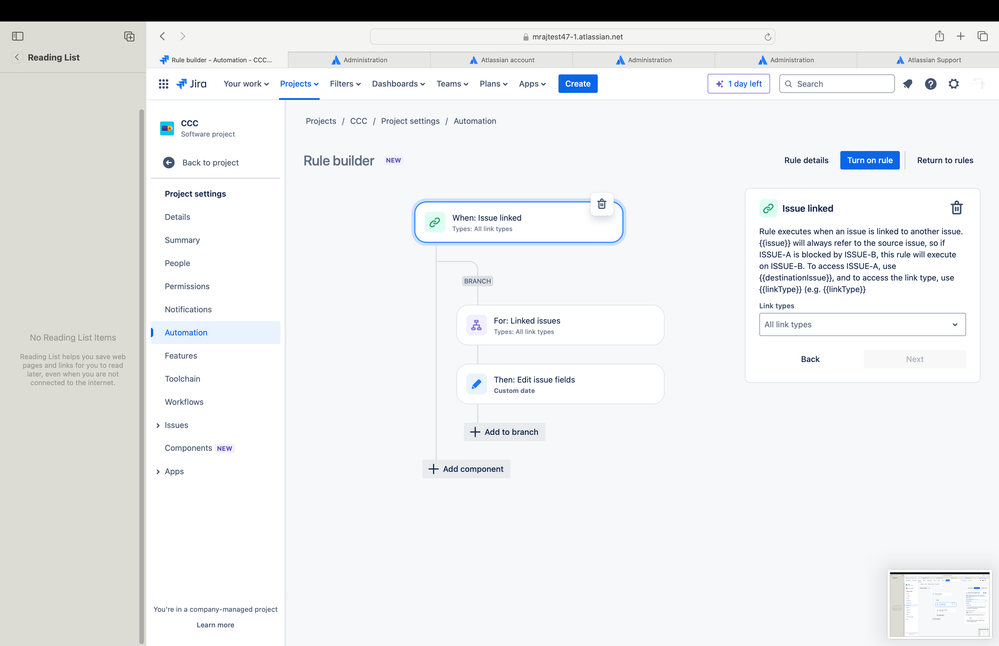Screen dimensions: 999x646
Task: Open the Jira app switcher grid icon
Action: tap(163, 83)
